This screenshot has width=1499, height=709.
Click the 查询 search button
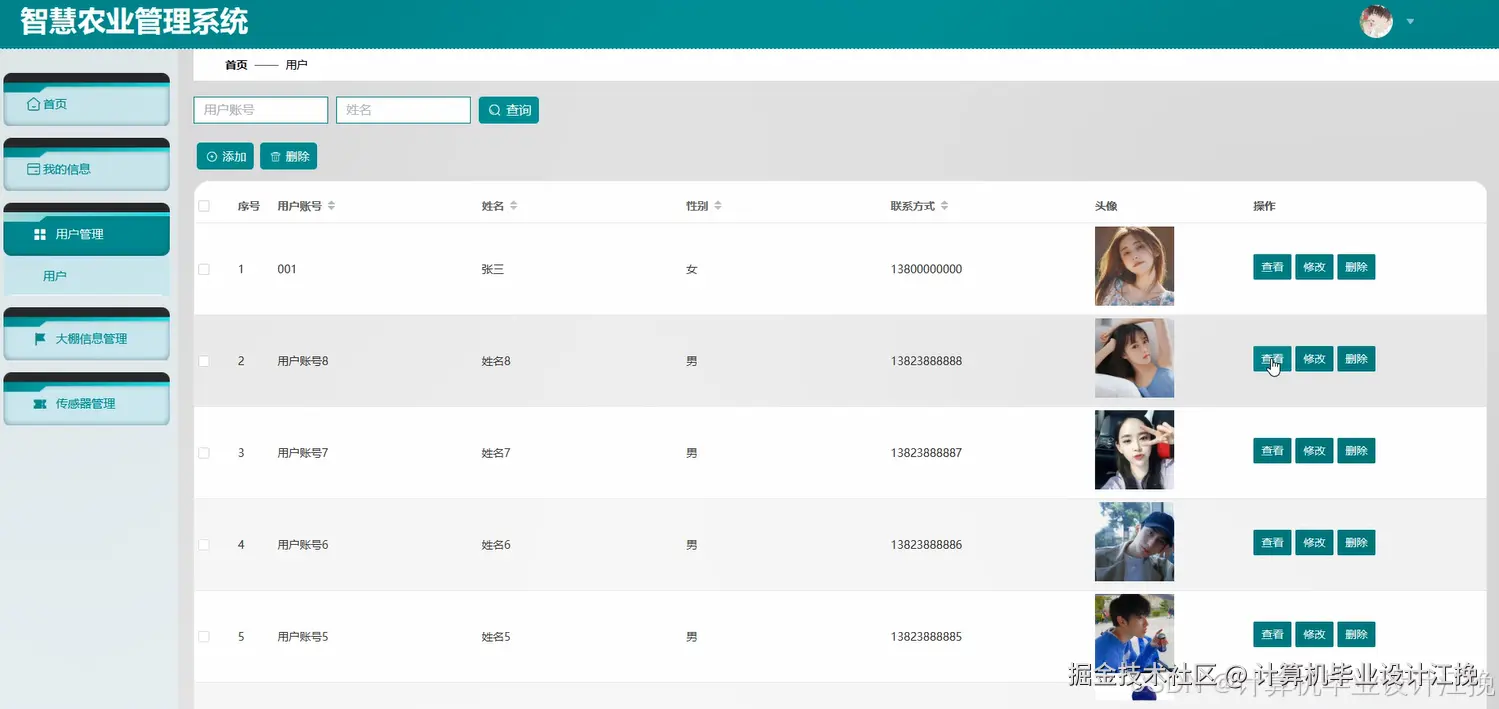point(509,110)
